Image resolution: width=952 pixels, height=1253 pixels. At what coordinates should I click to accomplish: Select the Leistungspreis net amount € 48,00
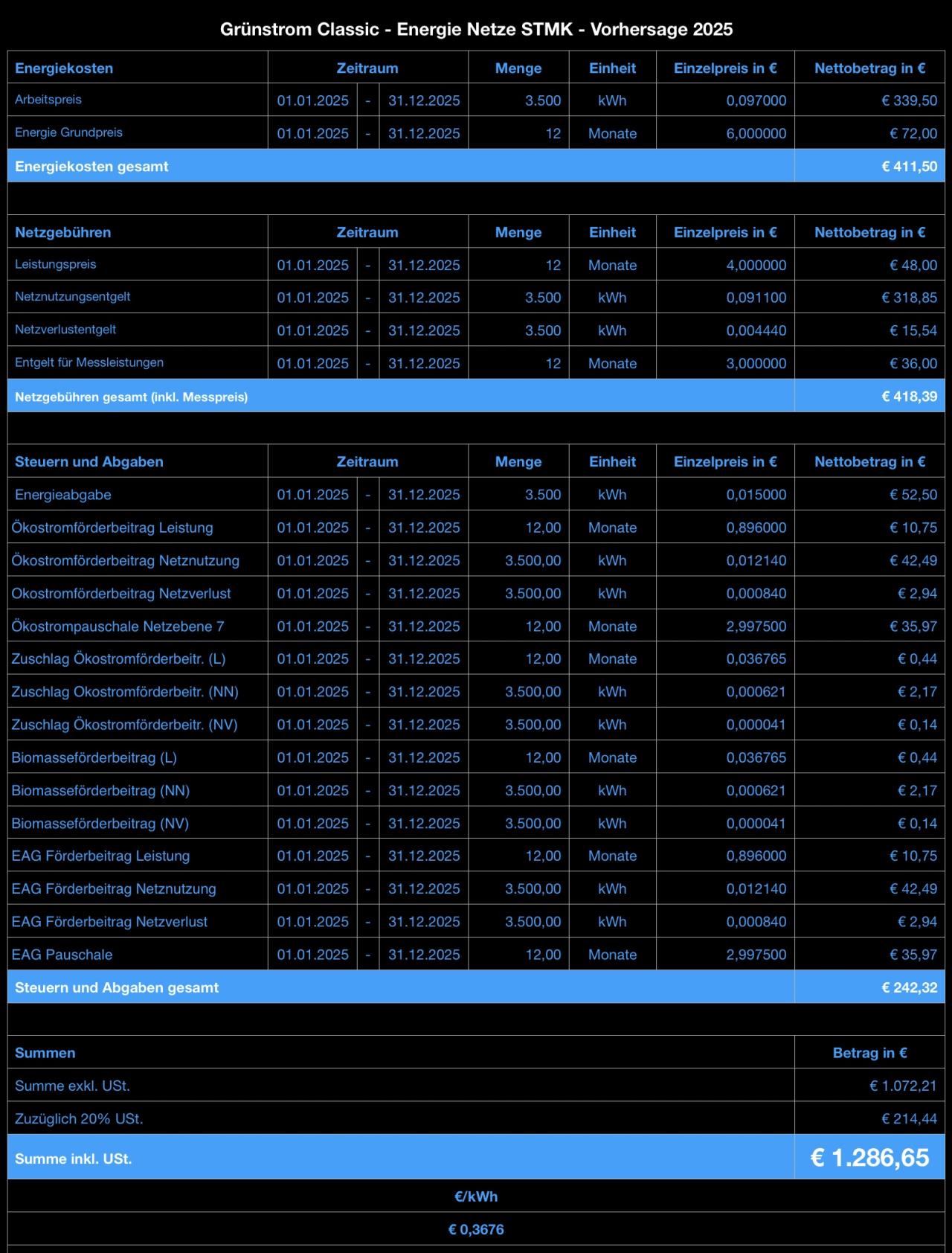pyautogui.click(x=913, y=265)
